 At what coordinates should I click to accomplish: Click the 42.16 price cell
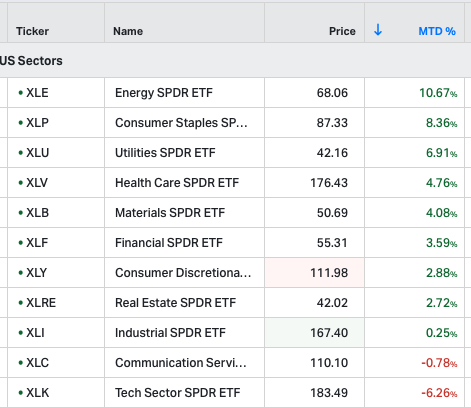pyautogui.click(x=315, y=153)
